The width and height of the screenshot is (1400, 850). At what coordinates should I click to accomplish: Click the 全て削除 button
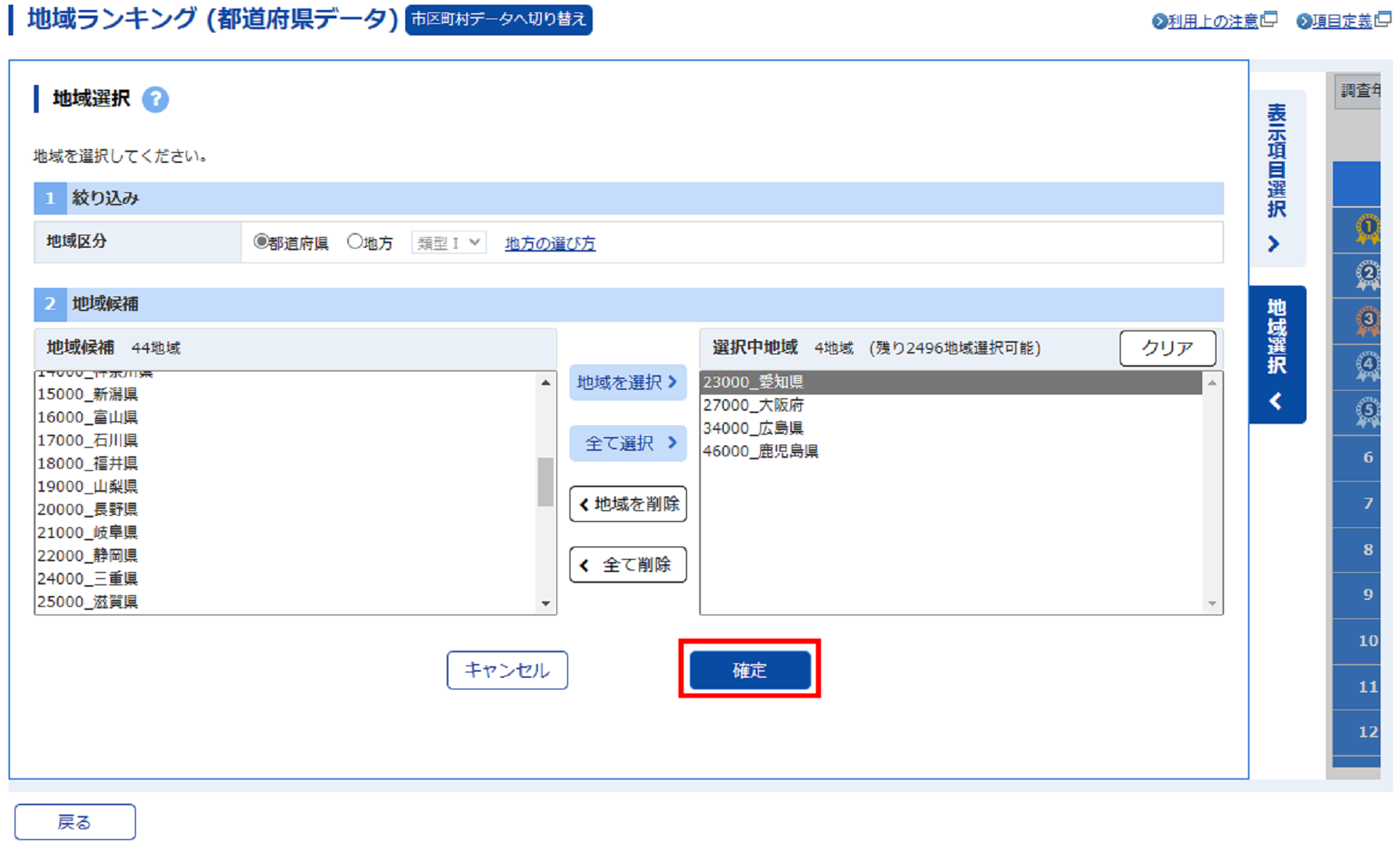tap(627, 565)
